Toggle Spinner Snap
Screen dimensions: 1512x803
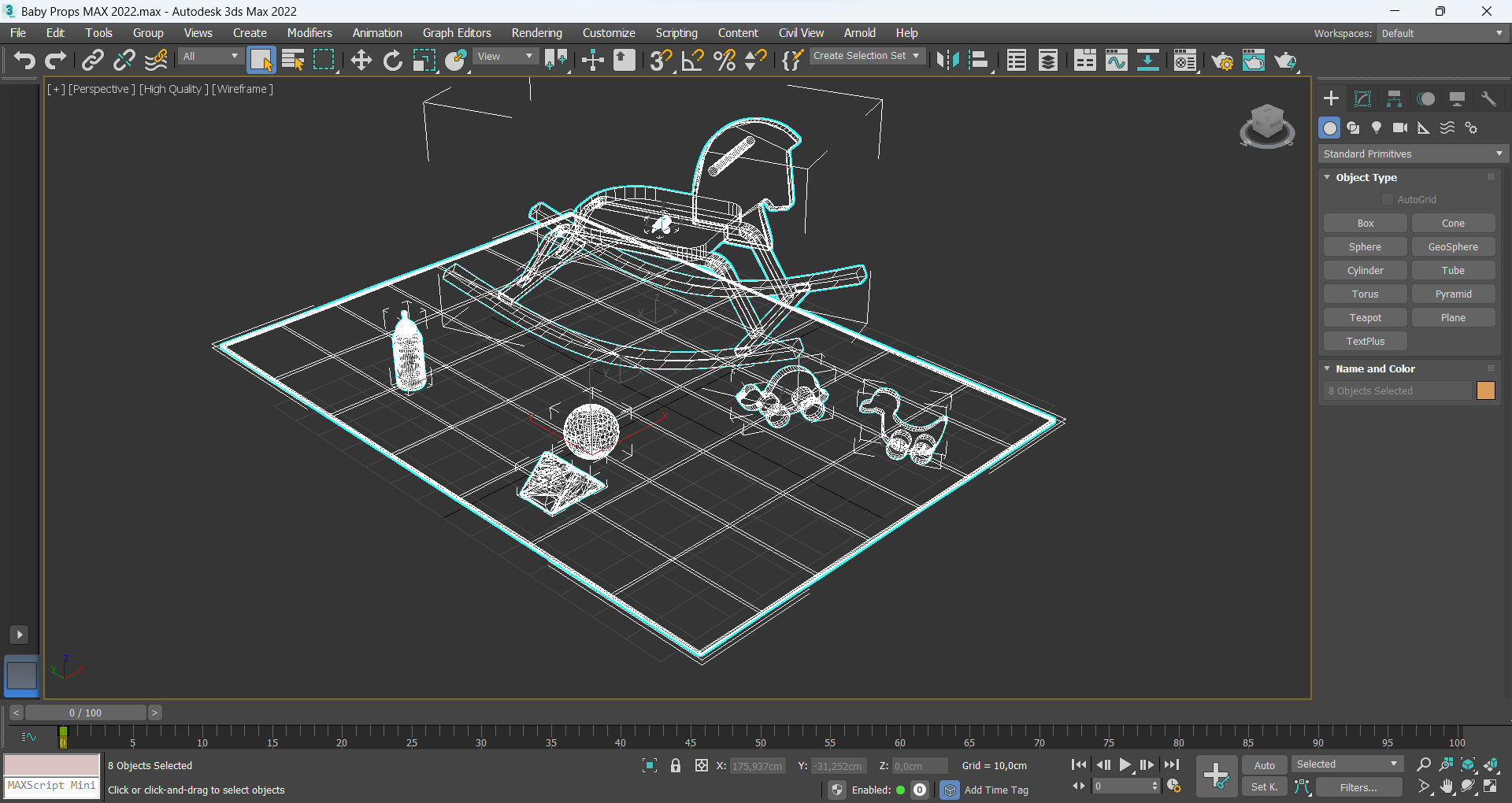point(756,60)
